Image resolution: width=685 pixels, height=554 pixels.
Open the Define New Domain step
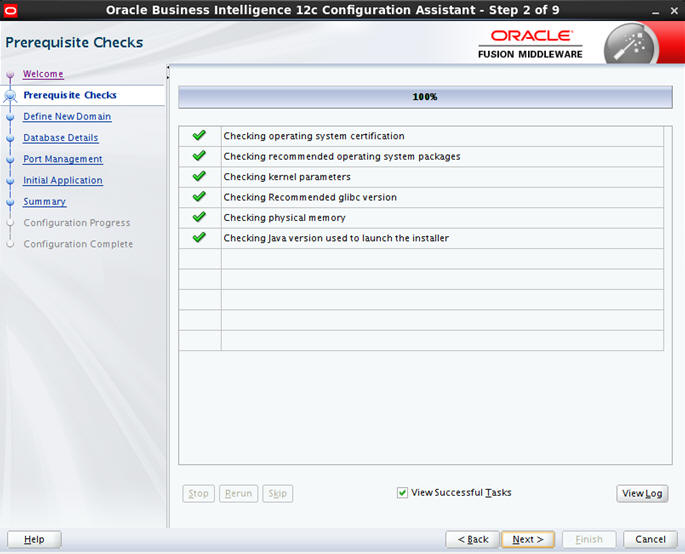(67, 116)
